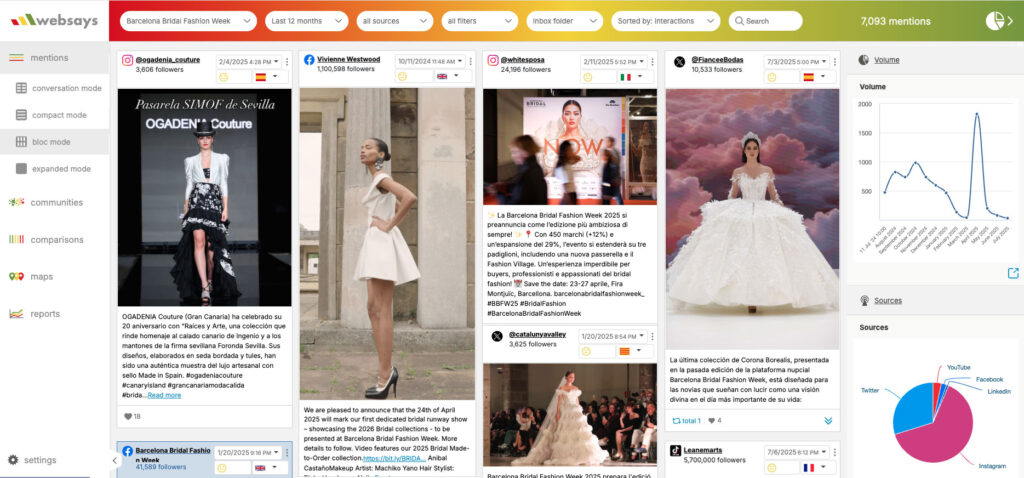Open the kebab menu on @FianceeBodas card
This screenshot has width=1024, height=478.
(x=836, y=61)
